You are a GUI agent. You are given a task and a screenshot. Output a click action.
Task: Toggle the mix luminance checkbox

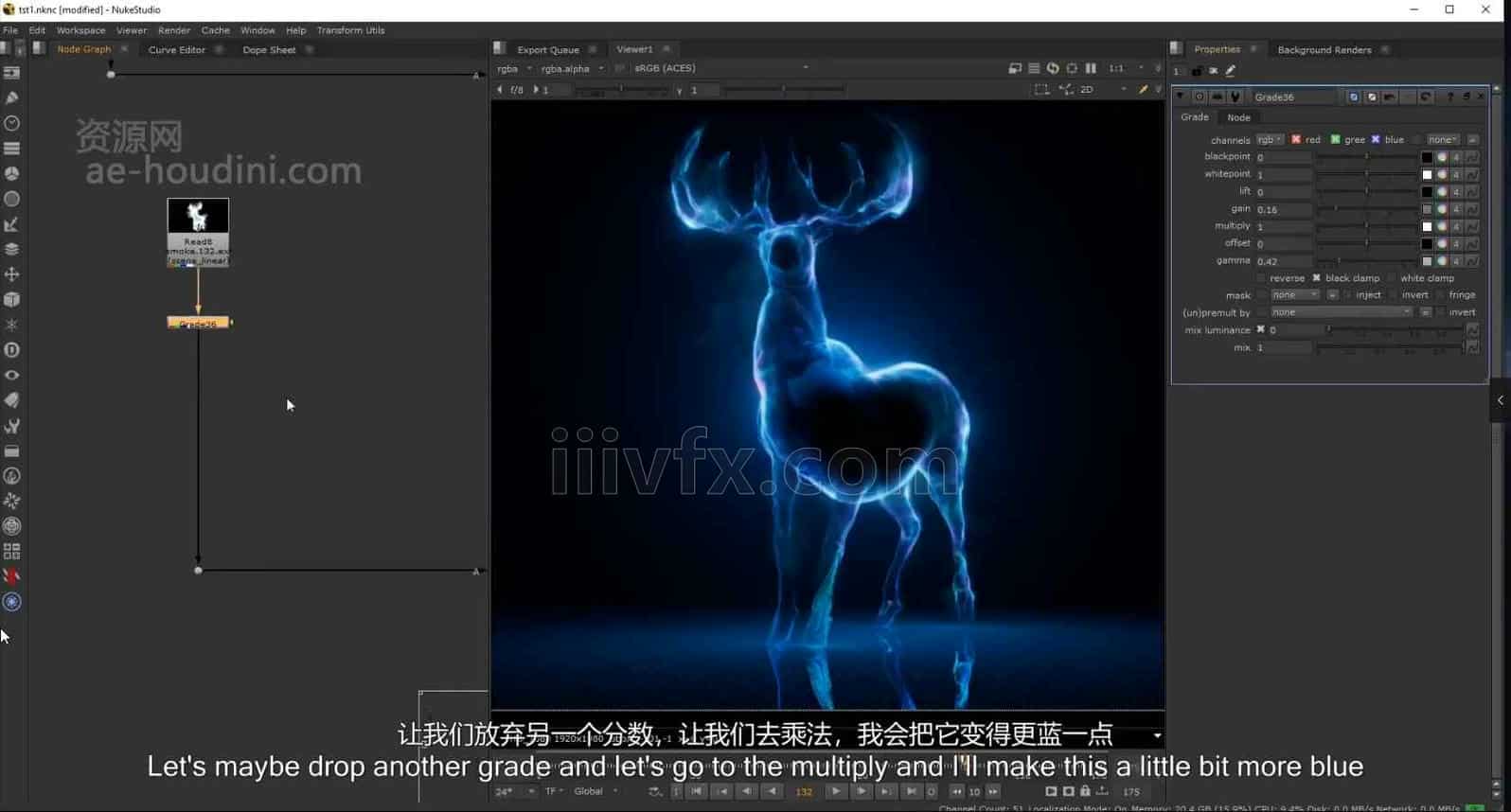pos(1261,329)
